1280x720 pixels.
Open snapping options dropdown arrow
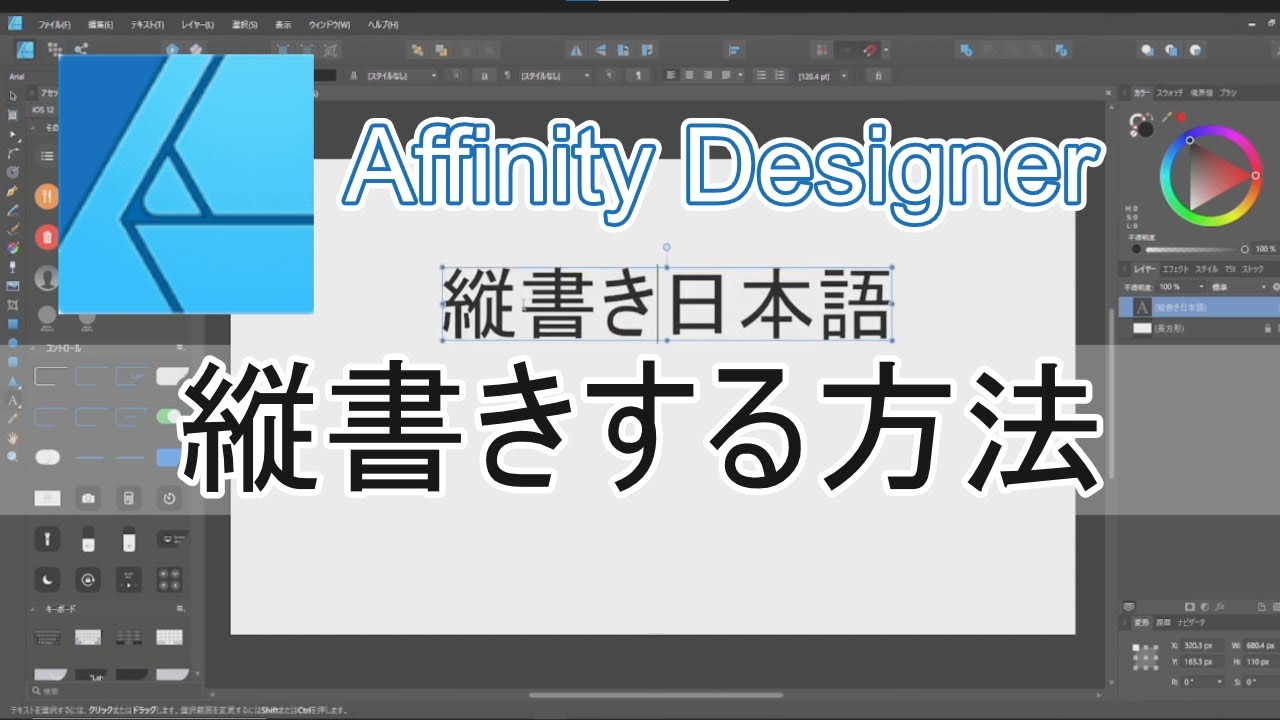pos(886,50)
